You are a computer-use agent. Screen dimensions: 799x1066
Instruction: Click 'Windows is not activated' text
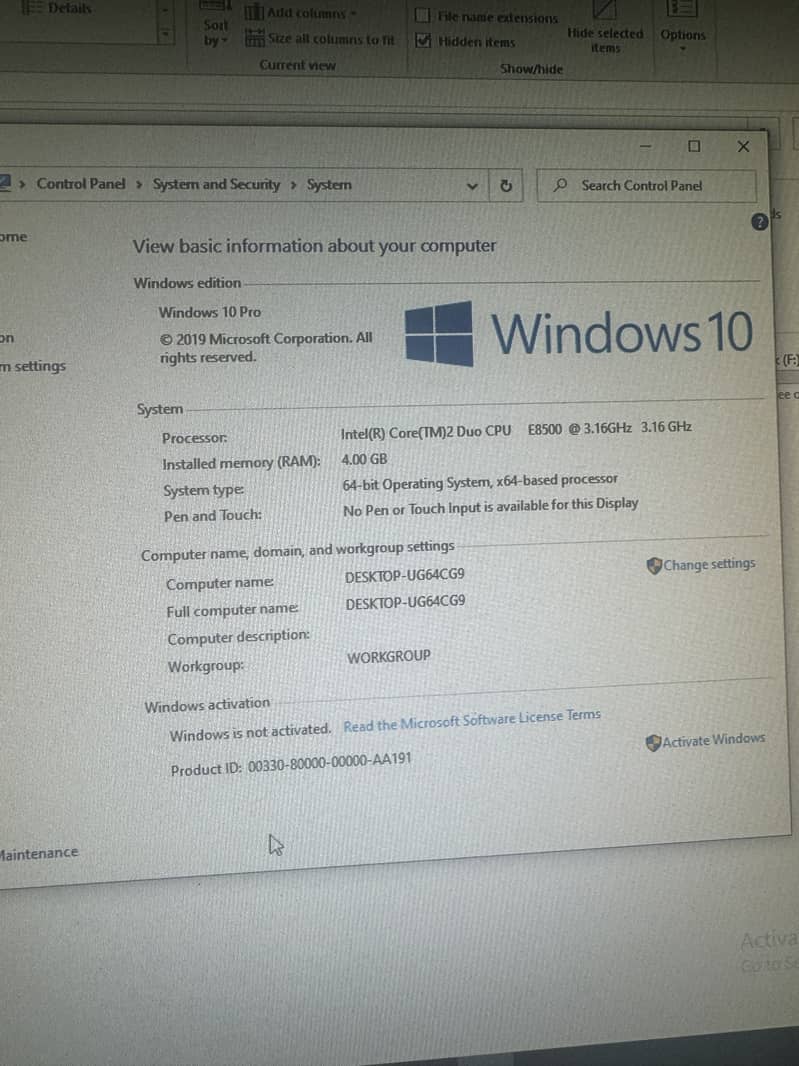[x=250, y=733]
